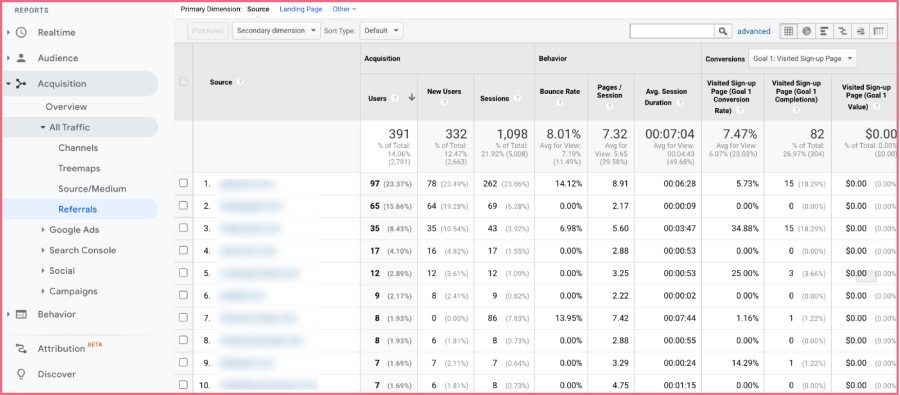Open Source/Medium in the sidebar
This screenshot has height=395, width=900.
92,189
